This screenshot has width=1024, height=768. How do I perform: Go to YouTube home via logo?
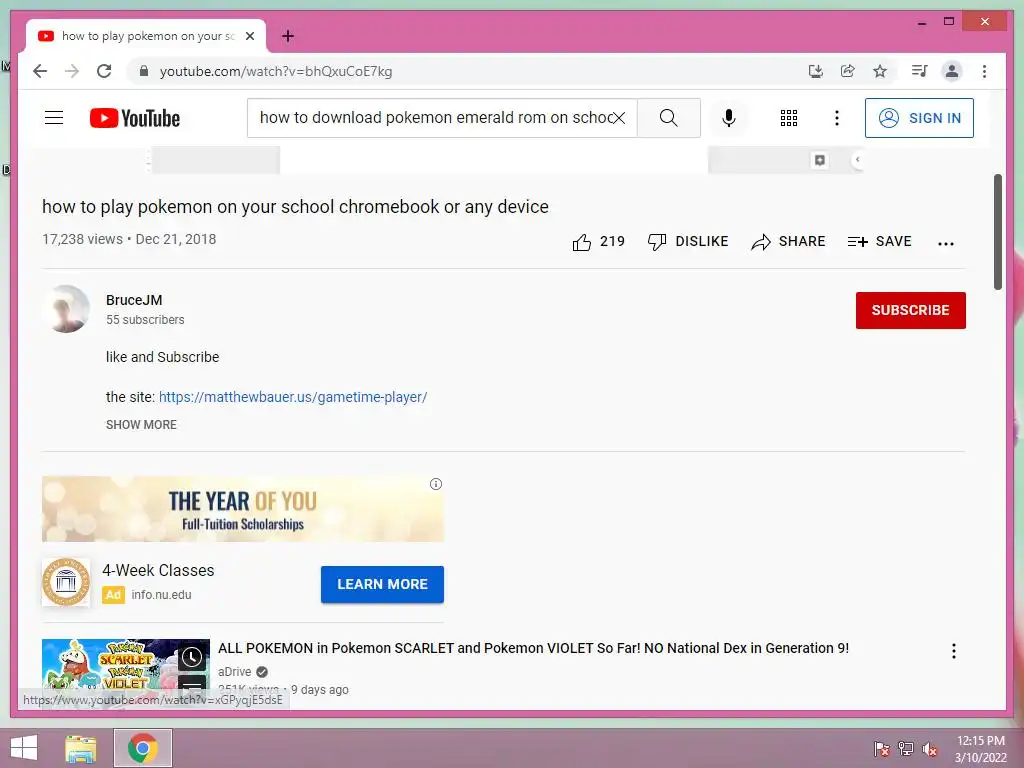(135, 118)
